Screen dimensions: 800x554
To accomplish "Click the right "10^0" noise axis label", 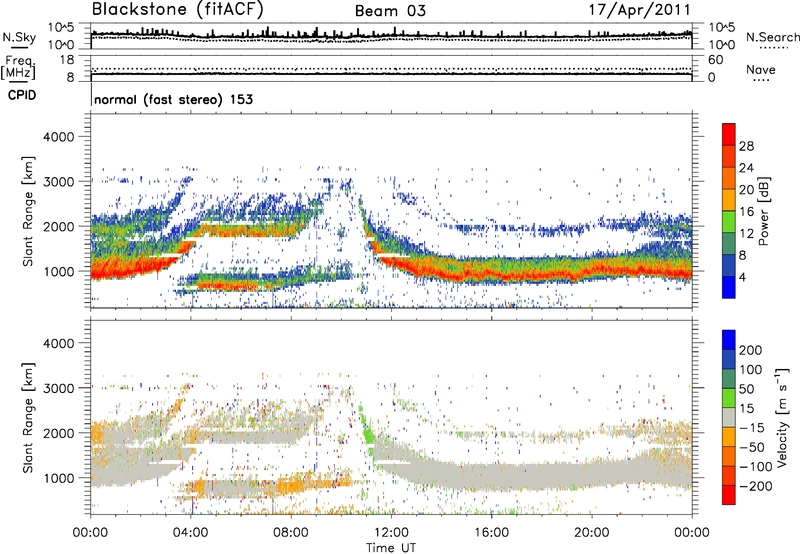I will pos(722,45).
